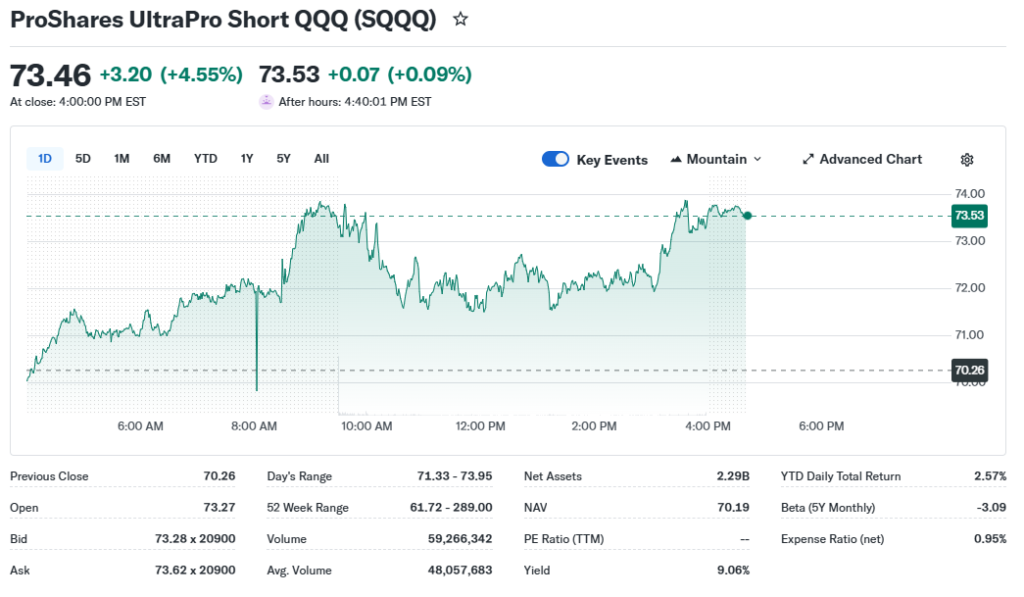1024x597 pixels.
Task: Click the current price 73.53 chart label
Action: point(969,215)
